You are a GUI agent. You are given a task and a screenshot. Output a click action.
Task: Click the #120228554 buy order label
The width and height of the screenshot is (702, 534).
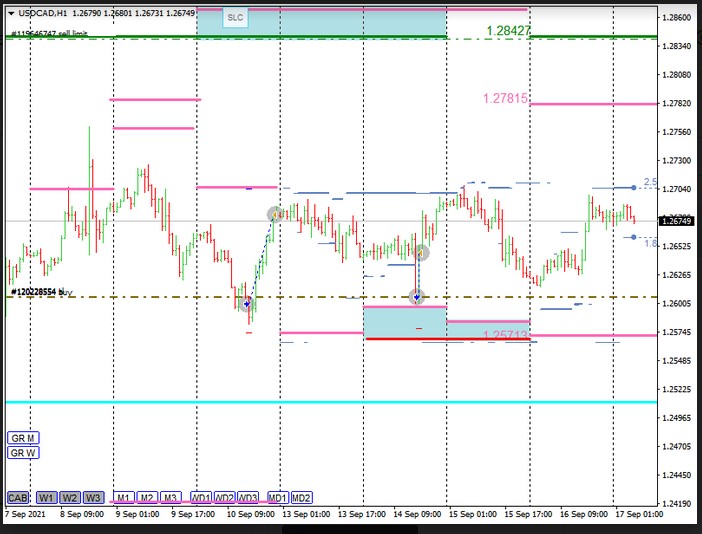tap(41, 292)
